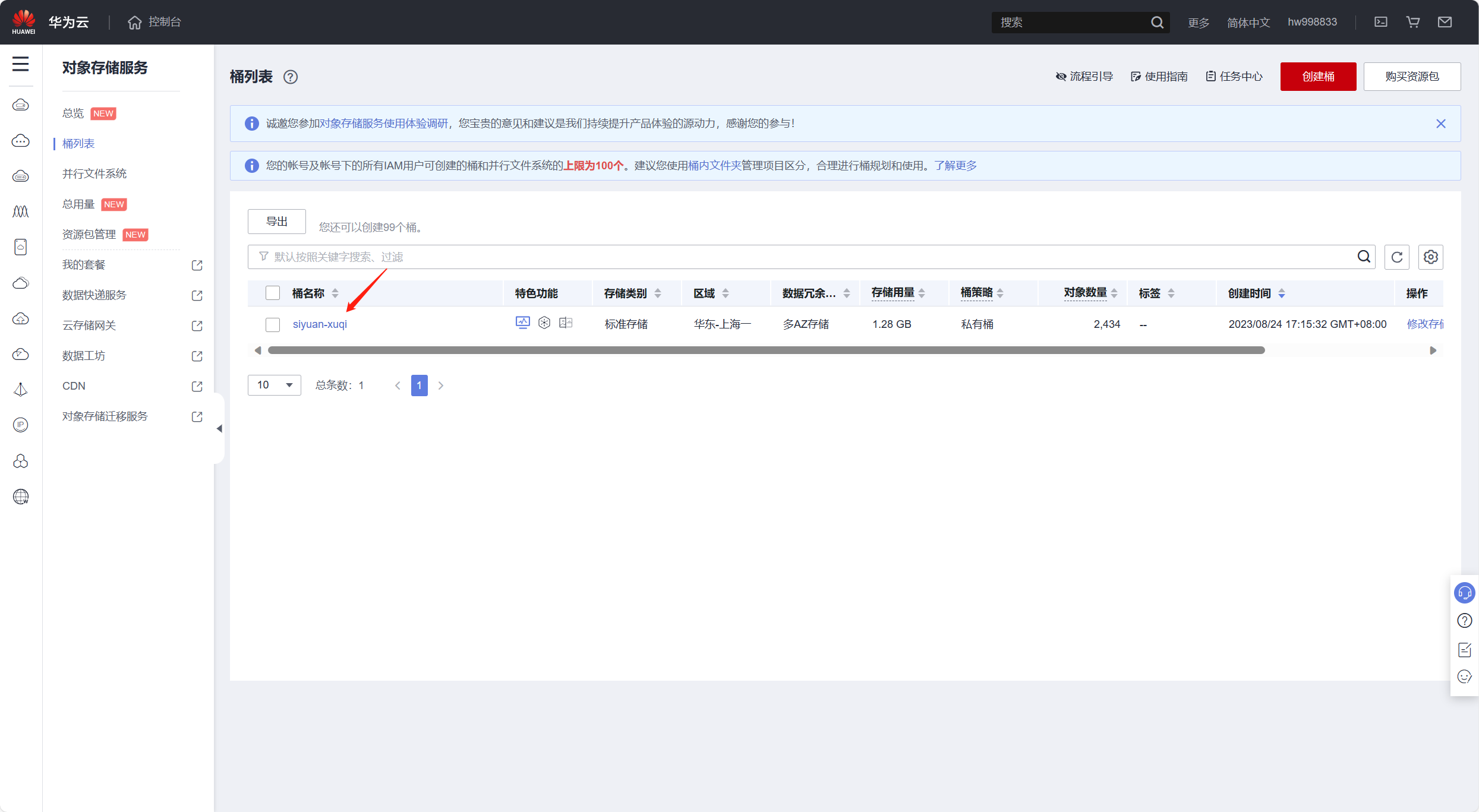
Task: Collapse the sidebar with the arrow handle
Action: coord(219,428)
